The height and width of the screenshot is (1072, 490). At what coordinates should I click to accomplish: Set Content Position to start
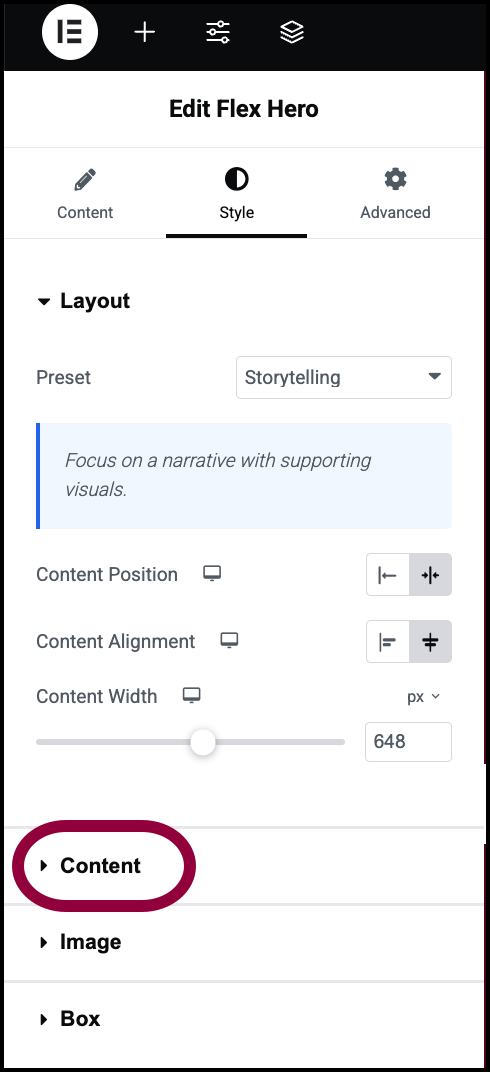[387, 575]
